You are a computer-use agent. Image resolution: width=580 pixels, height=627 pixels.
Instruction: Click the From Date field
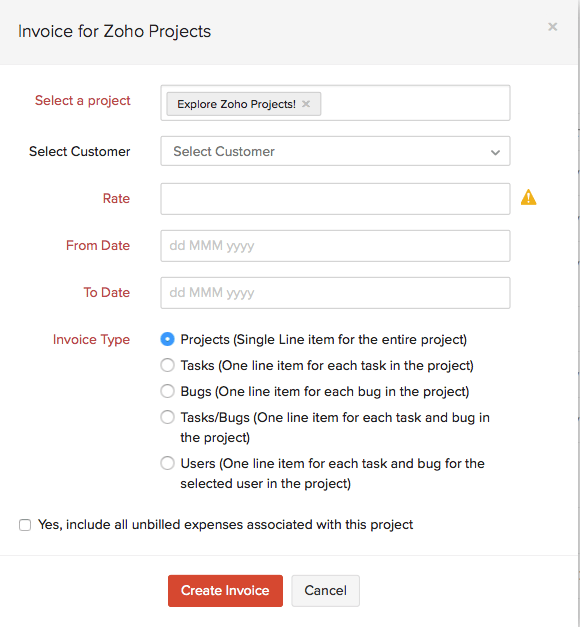pos(335,246)
